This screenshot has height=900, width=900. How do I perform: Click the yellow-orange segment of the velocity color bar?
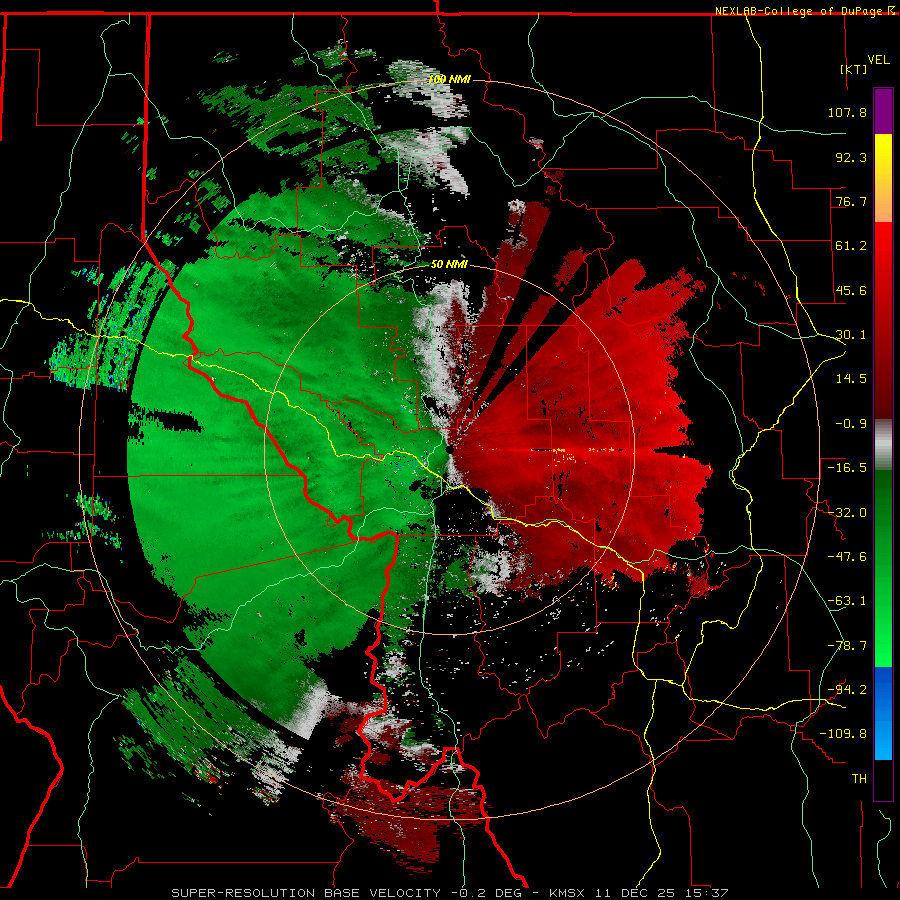pyautogui.click(x=883, y=178)
